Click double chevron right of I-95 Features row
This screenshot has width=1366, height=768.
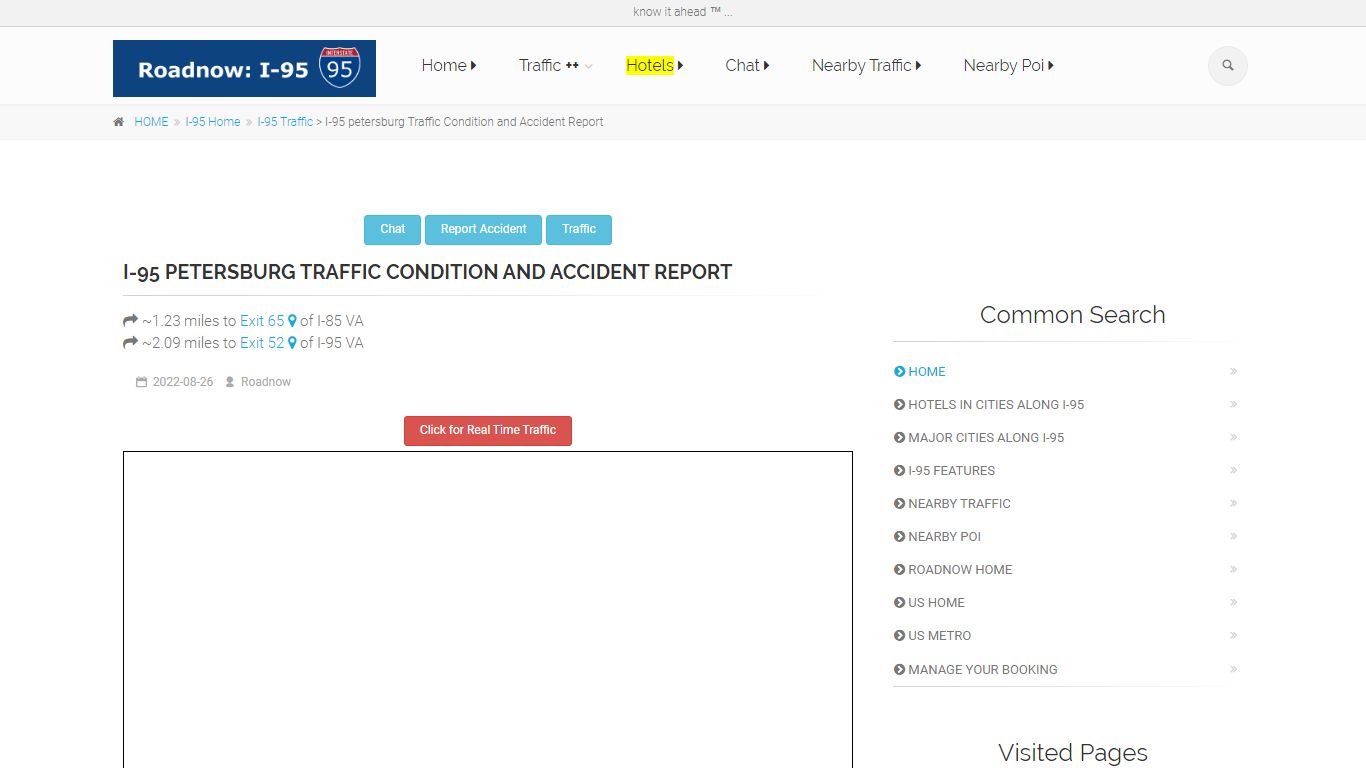[x=1234, y=471]
